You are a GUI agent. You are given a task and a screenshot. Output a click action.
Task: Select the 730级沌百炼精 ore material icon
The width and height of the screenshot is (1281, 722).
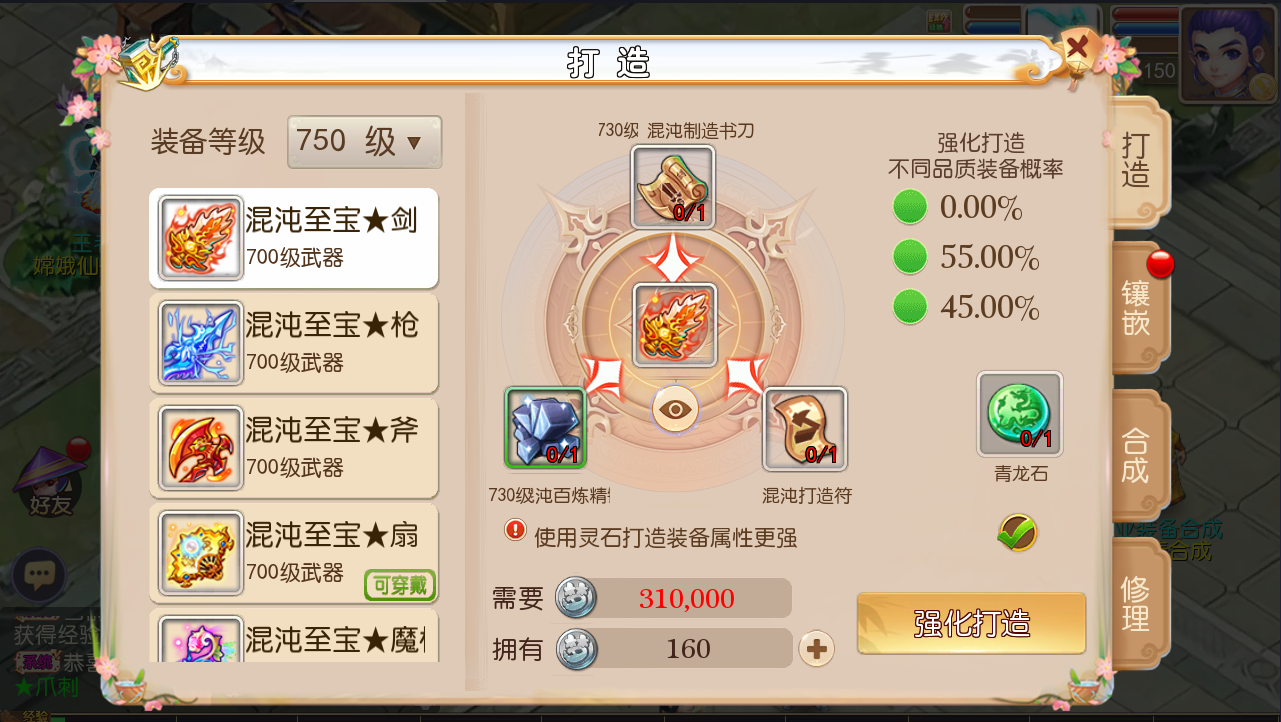pos(545,428)
